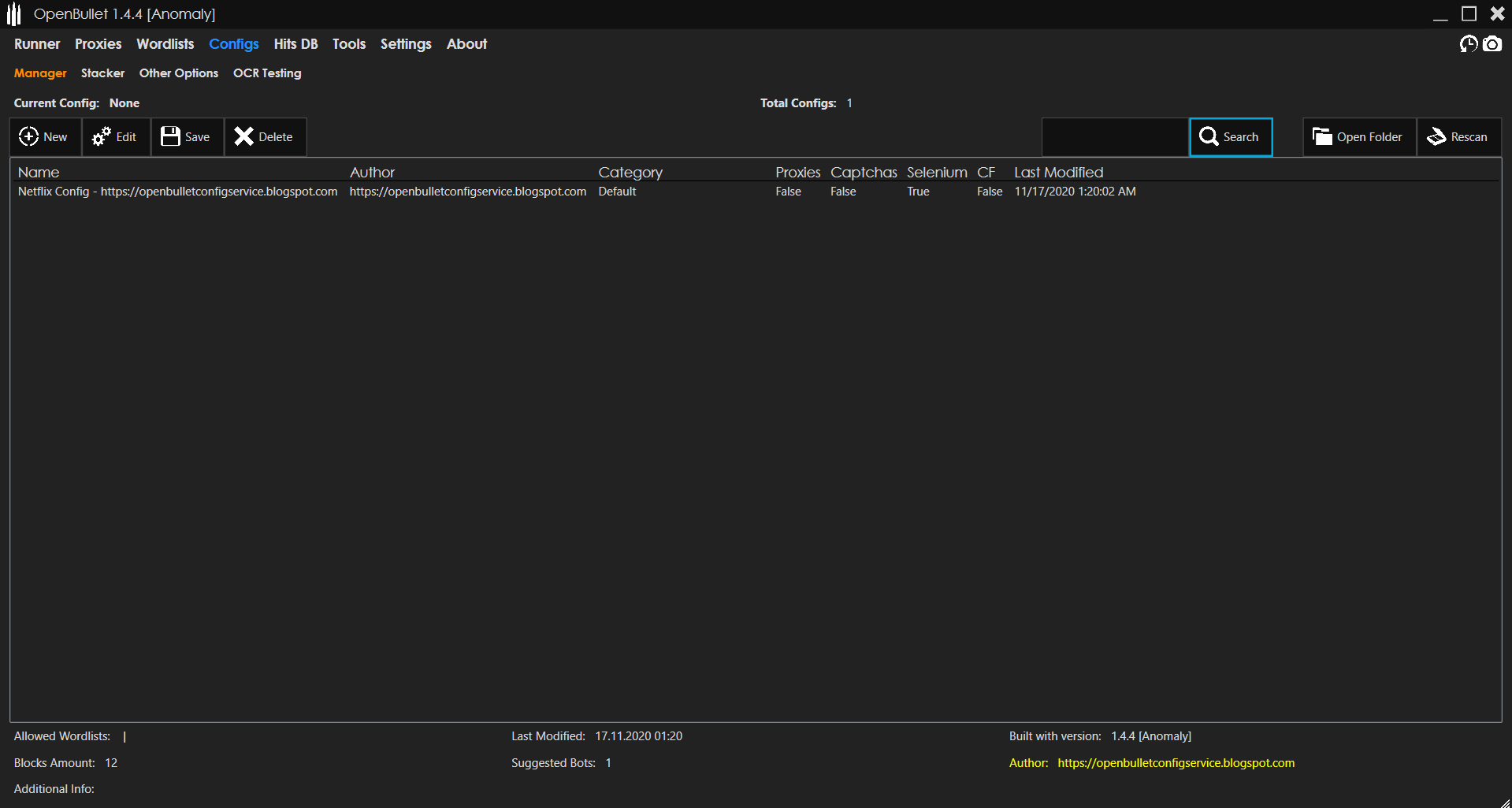Image resolution: width=1512 pixels, height=808 pixels.
Task: Sort configs by the CF column header
Action: 986,172
